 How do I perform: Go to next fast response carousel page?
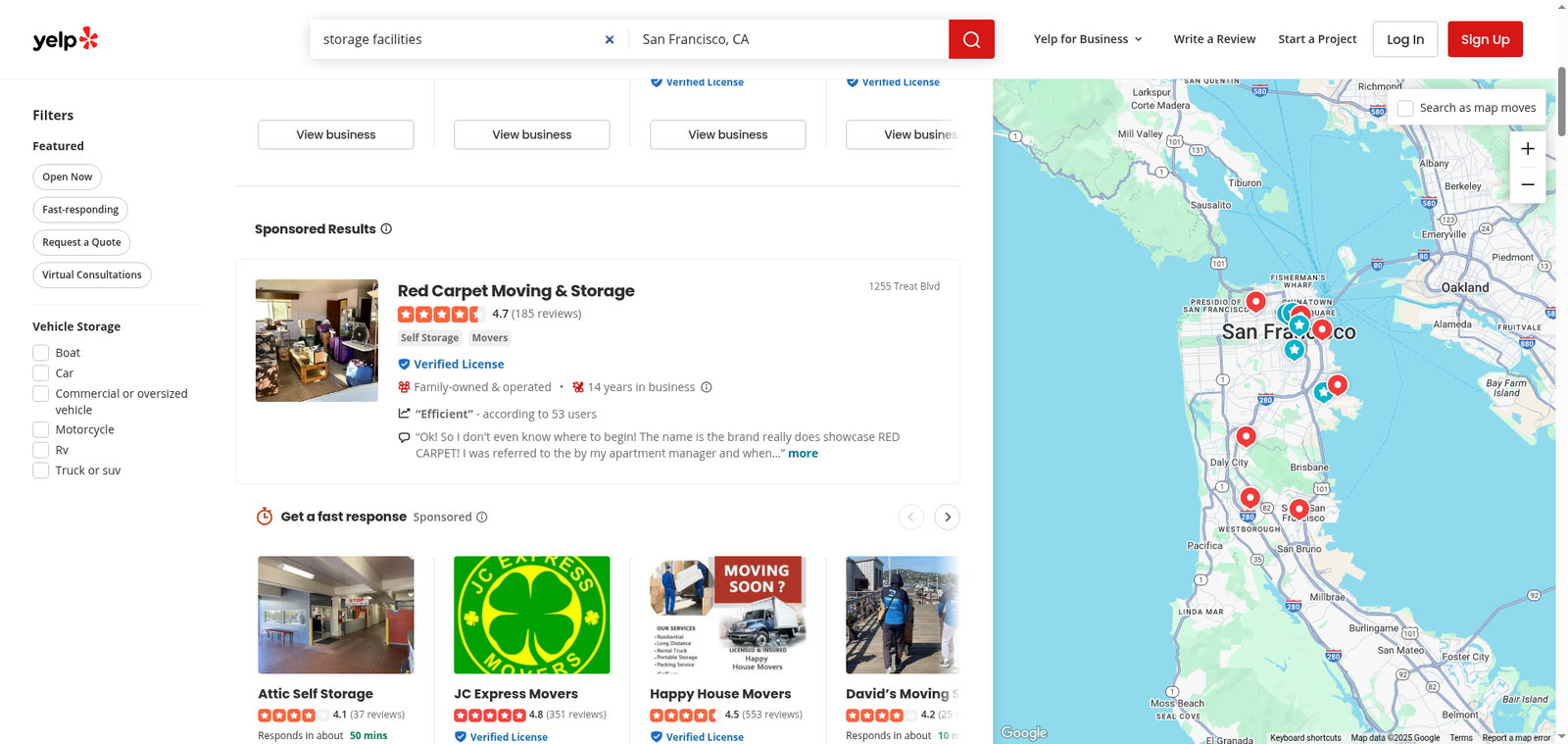(947, 517)
